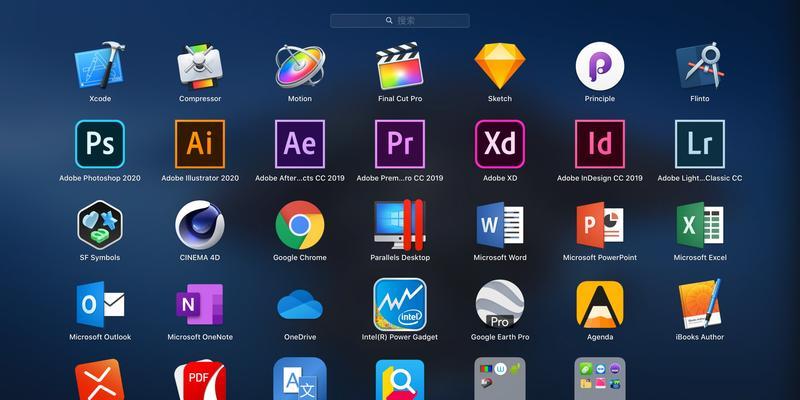800x400 pixels.
Task: Launch OneDrive cloud icon
Action: 300,304
